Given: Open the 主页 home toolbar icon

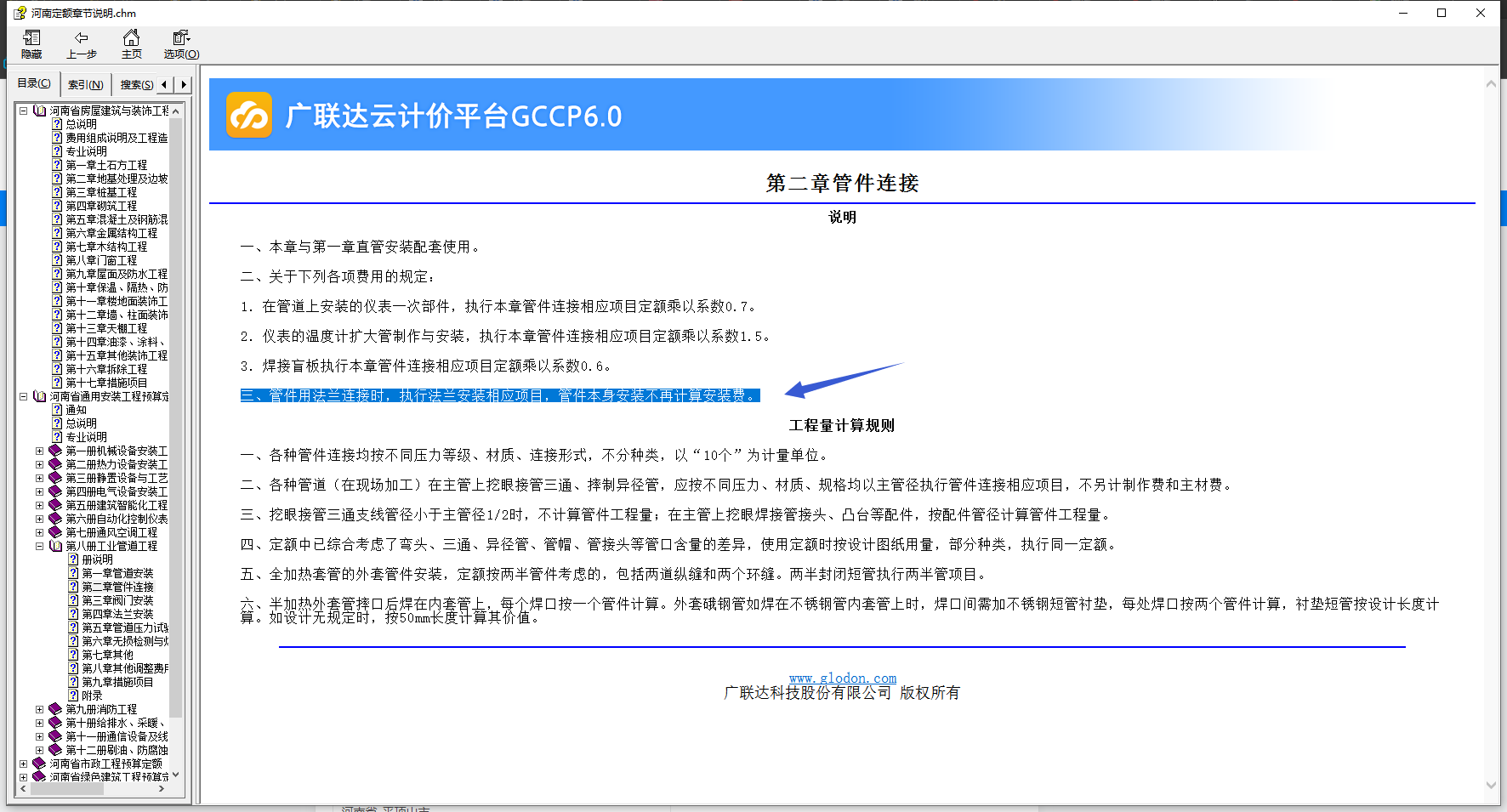Looking at the screenshot, I should click(131, 37).
